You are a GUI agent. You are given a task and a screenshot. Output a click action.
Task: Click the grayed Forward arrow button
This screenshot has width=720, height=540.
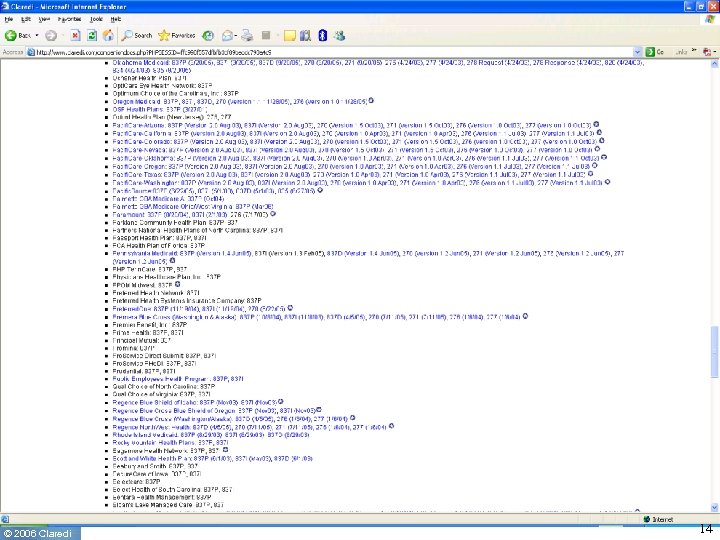[51, 35]
